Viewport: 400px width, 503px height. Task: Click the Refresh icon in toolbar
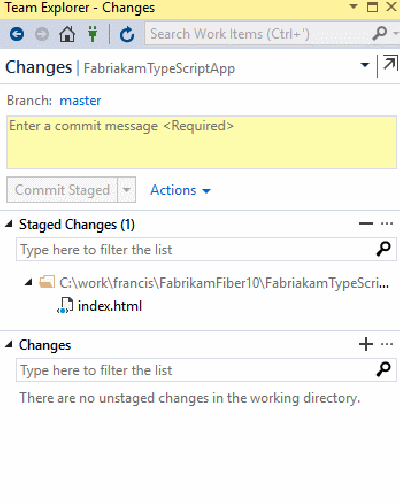tap(127, 34)
